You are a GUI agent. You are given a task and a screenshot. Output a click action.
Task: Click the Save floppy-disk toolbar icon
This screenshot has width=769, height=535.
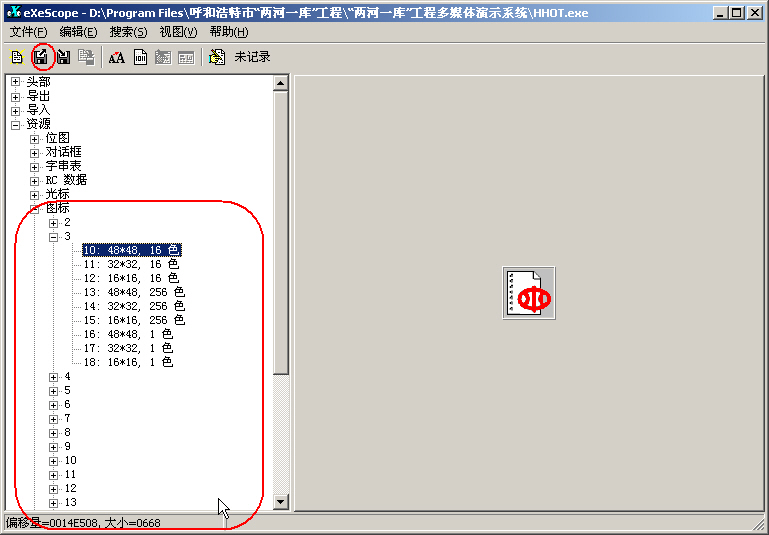(64, 57)
